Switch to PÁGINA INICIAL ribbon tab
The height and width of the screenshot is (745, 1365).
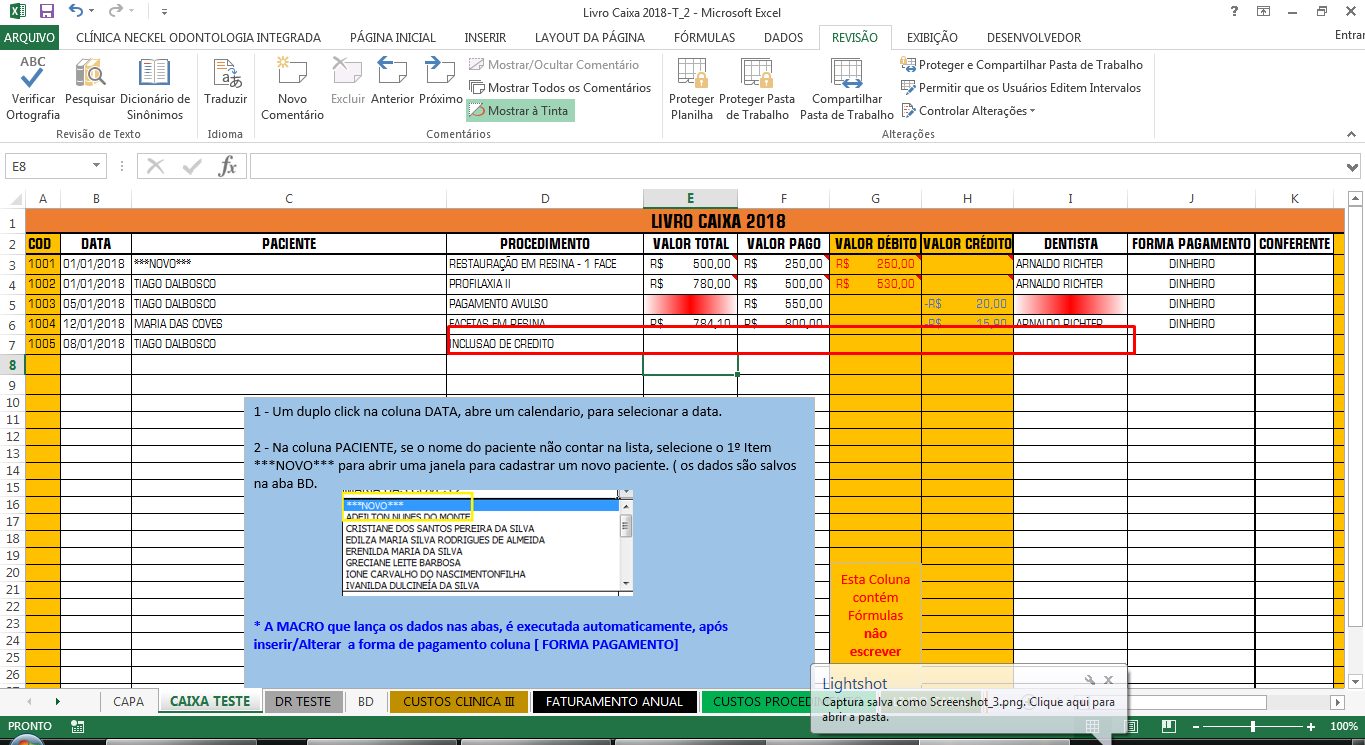tap(393, 38)
